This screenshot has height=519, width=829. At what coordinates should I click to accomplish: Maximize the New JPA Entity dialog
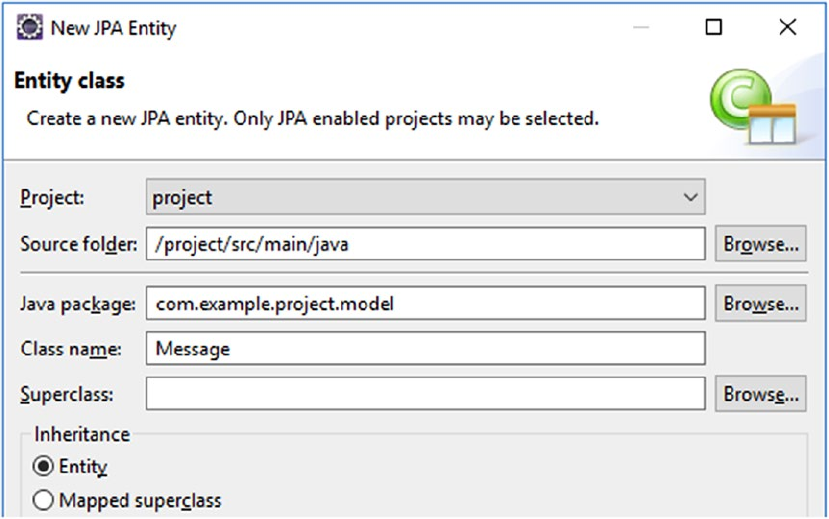(714, 27)
